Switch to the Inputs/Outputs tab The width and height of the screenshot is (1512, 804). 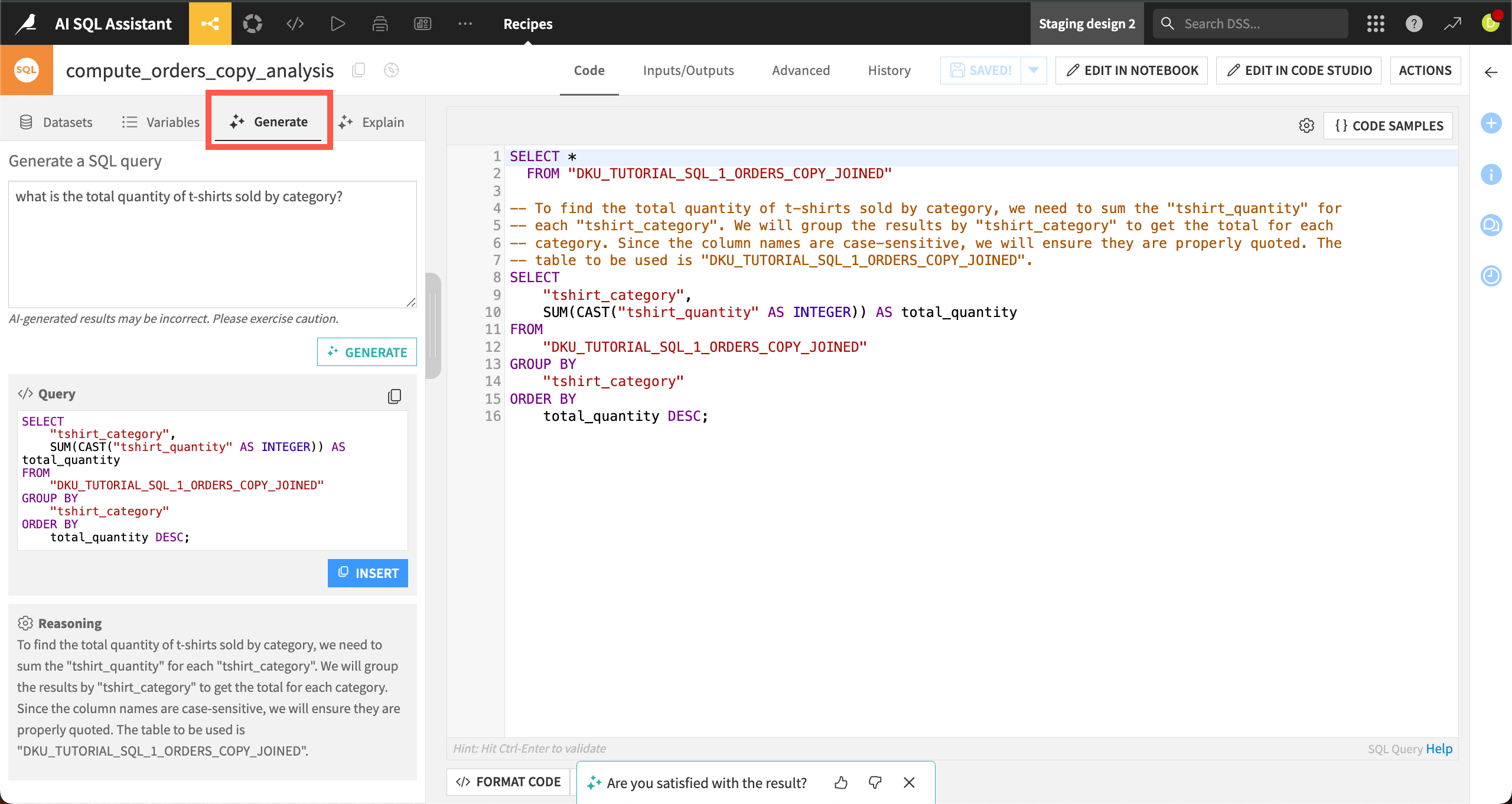(688, 70)
